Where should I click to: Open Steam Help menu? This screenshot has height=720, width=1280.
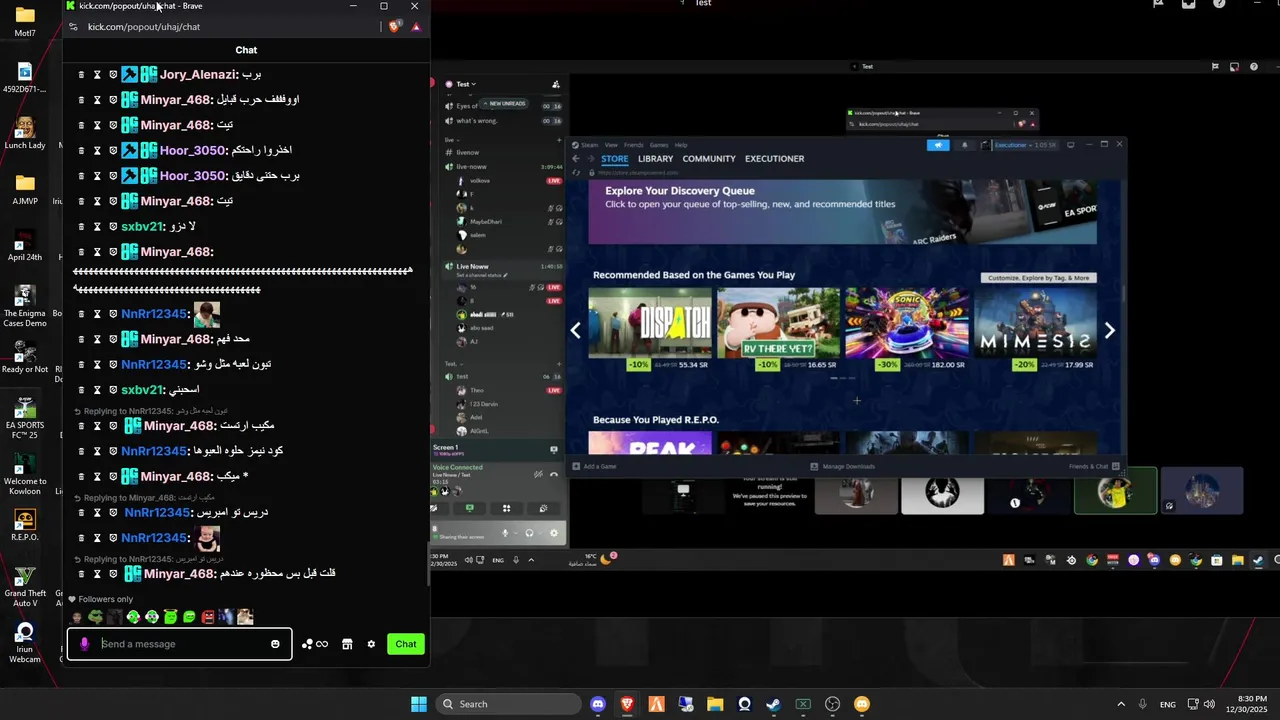[681, 145]
